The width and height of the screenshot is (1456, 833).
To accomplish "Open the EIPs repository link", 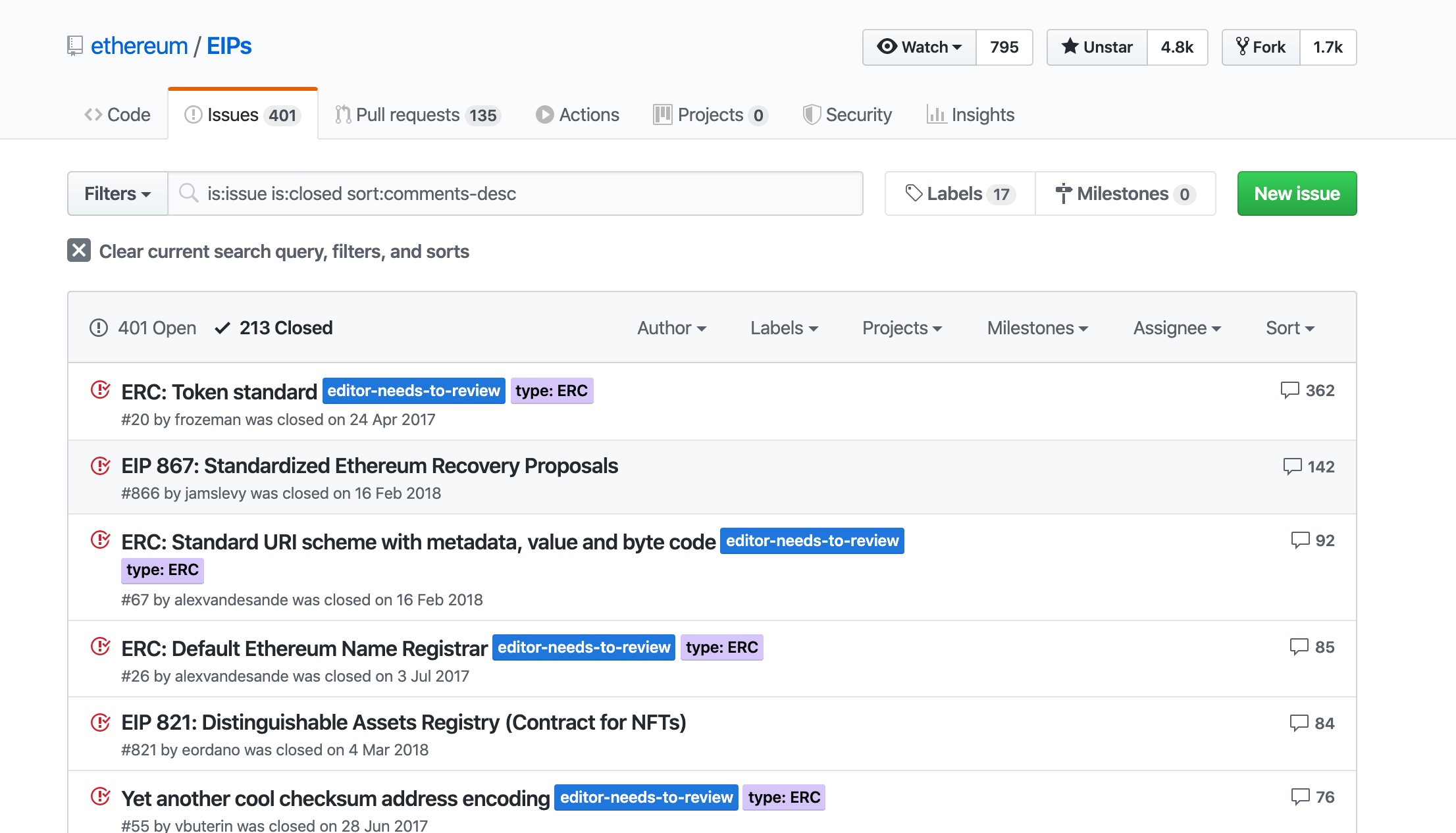I will pyautogui.click(x=229, y=46).
